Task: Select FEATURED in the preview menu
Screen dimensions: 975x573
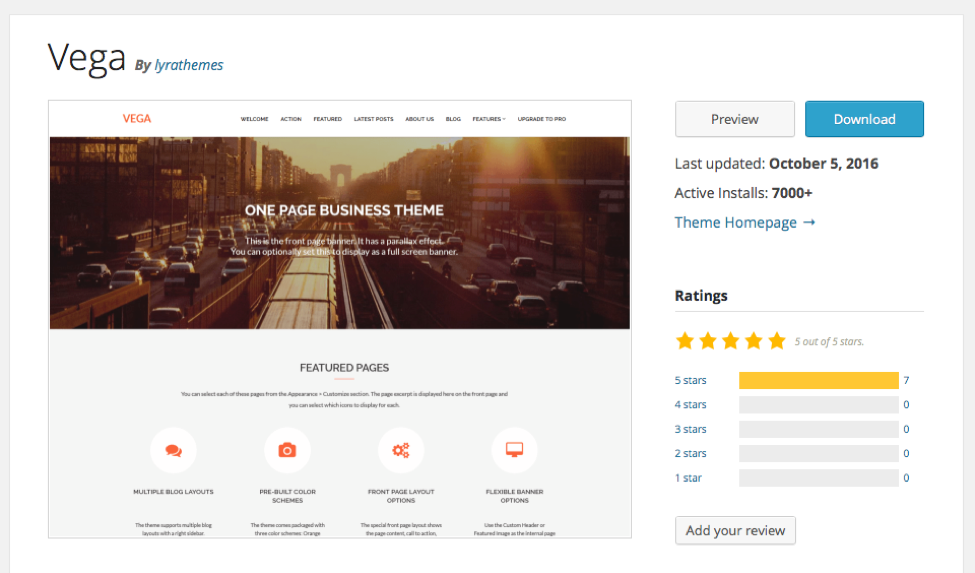Action: point(328,119)
